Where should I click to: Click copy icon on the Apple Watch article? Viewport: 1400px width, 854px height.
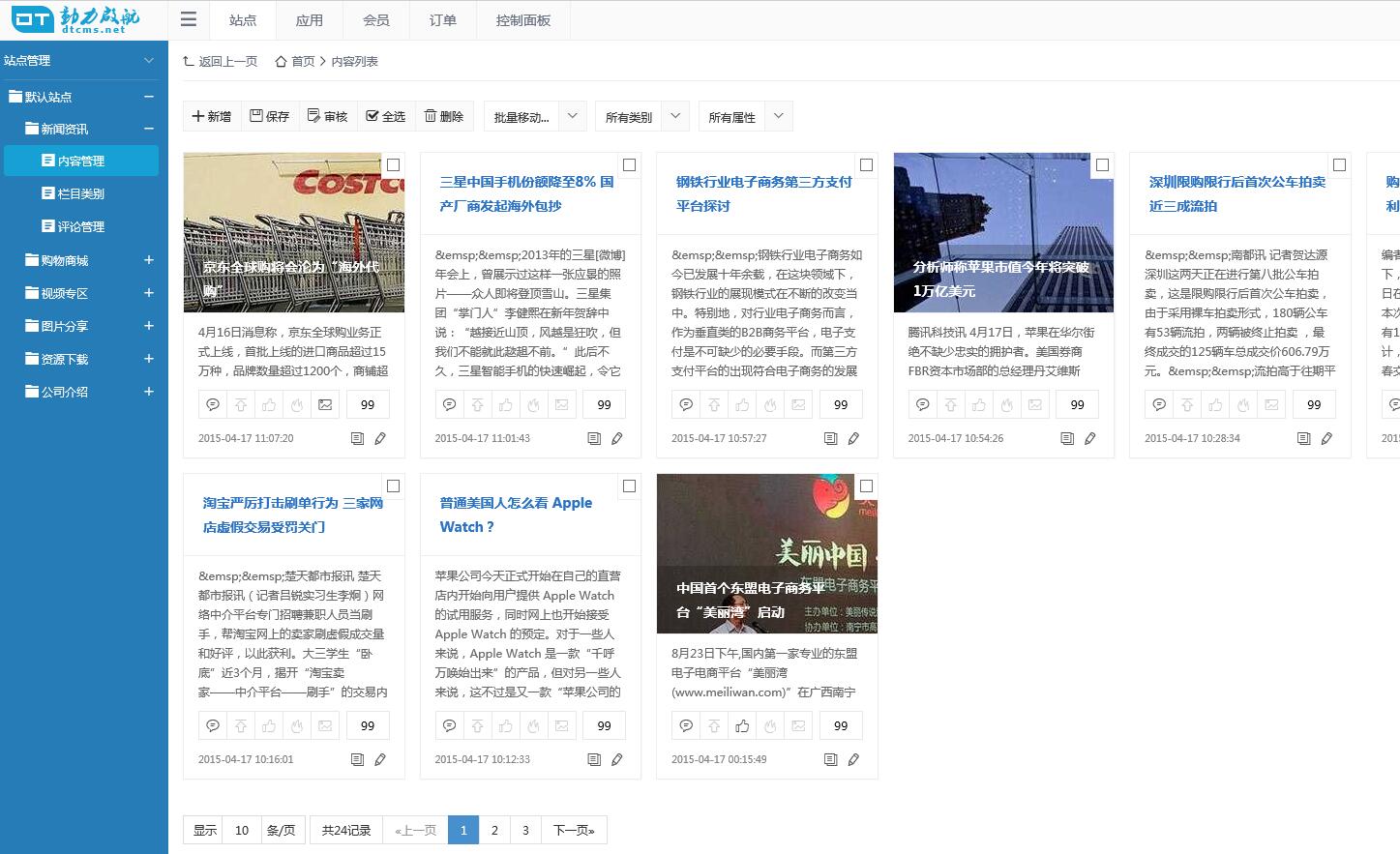(594, 759)
